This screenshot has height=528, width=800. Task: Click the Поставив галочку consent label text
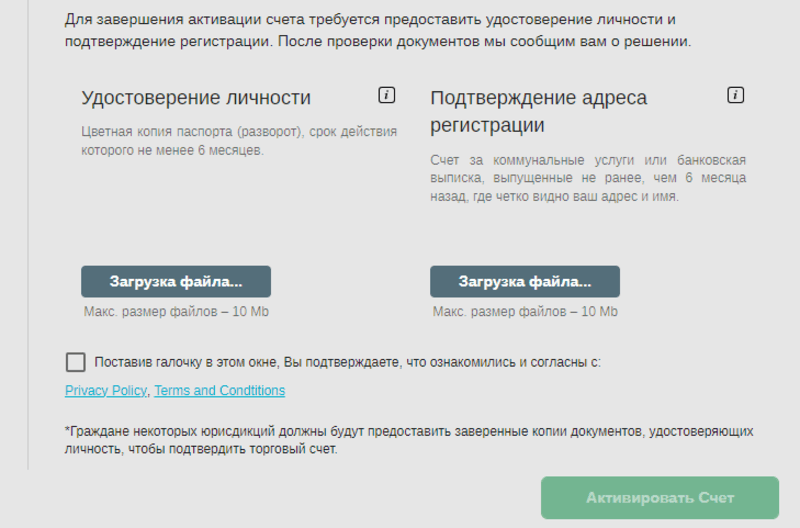347,362
